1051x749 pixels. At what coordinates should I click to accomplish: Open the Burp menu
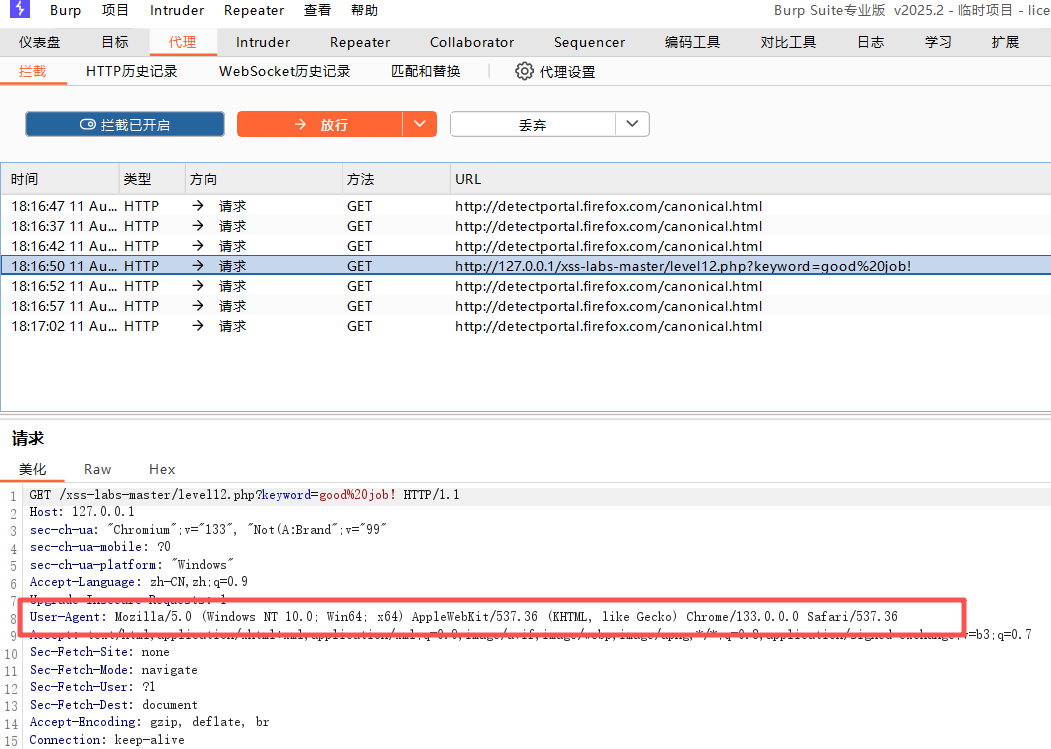coord(66,10)
